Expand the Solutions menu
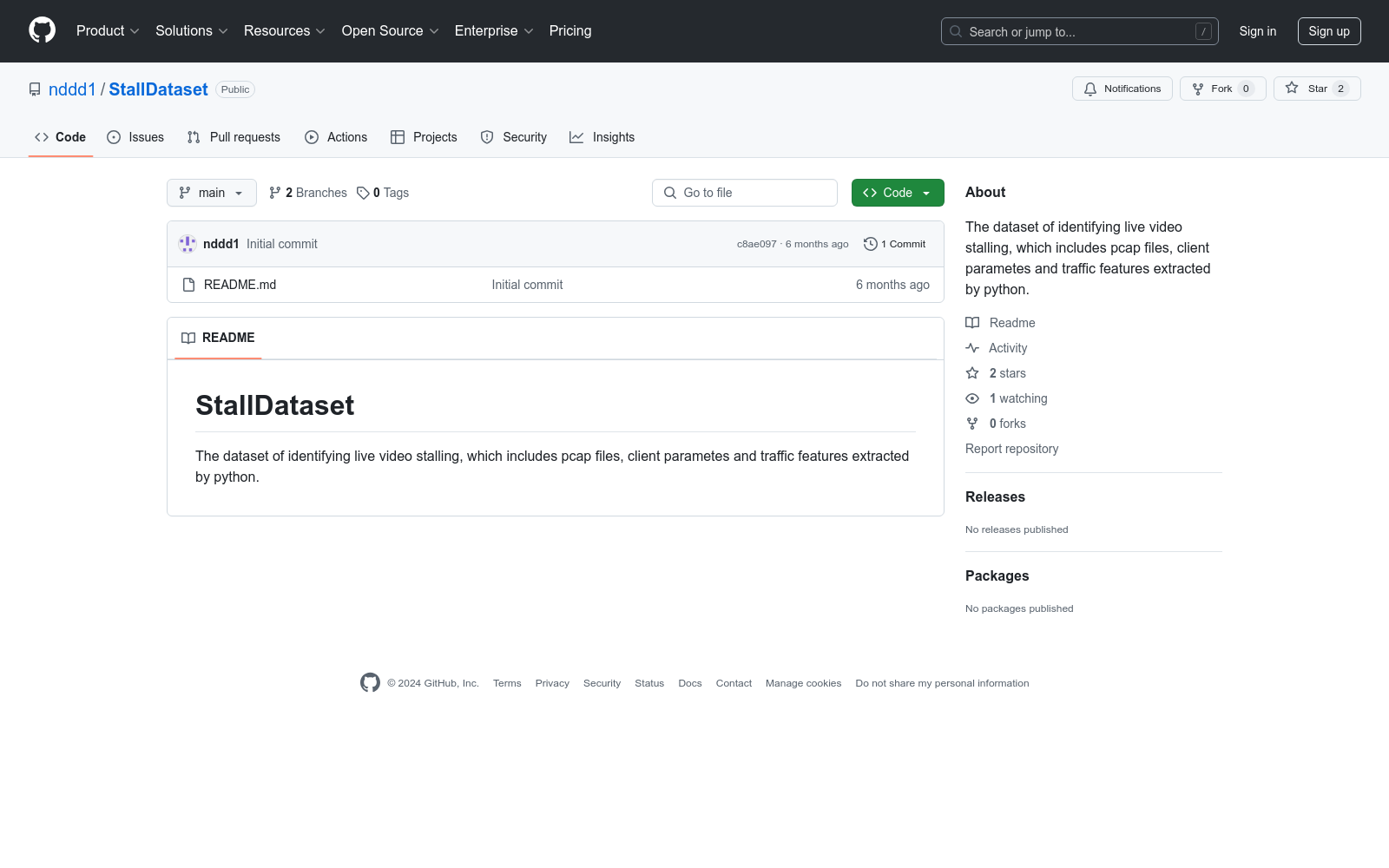This screenshot has width=1389, height=868. click(x=191, y=31)
